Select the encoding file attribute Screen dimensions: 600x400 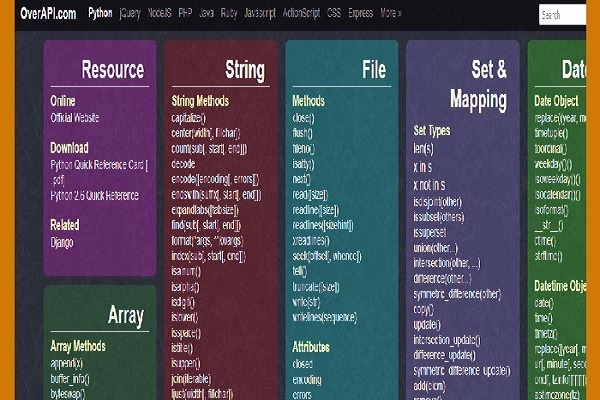click(x=307, y=380)
